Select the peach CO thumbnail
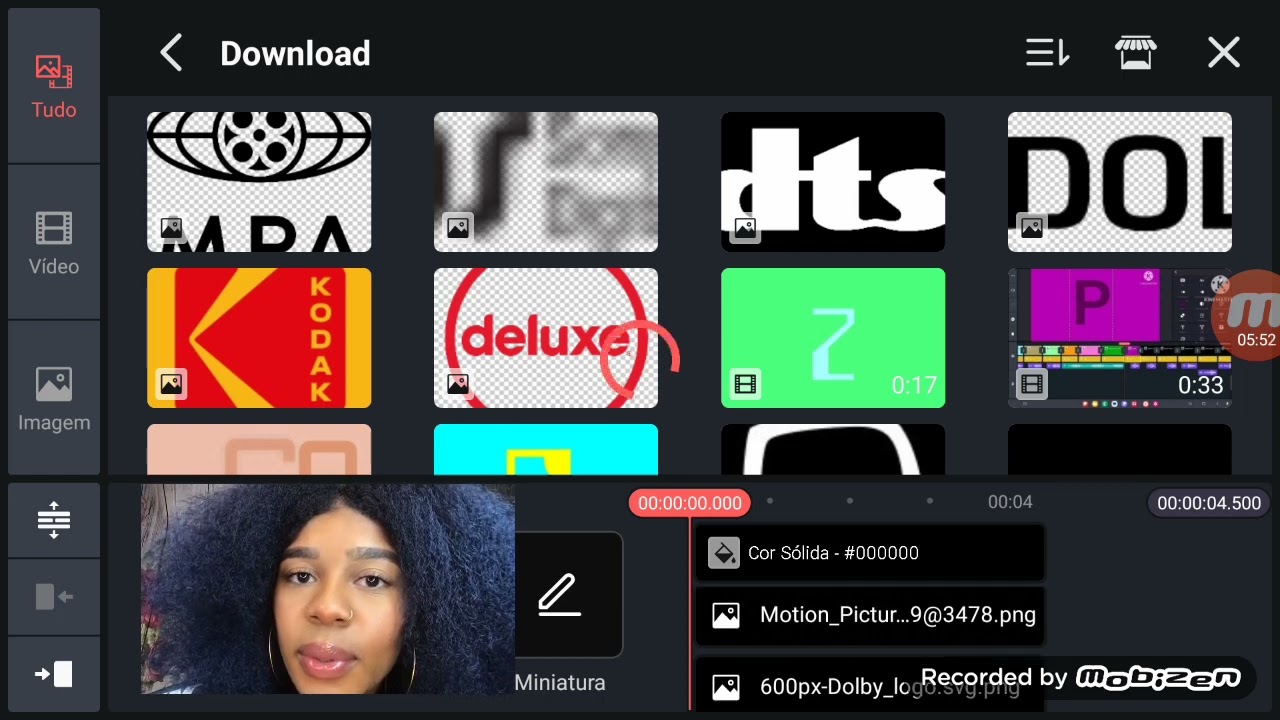This screenshot has height=720, width=1280. [x=259, y=449]
